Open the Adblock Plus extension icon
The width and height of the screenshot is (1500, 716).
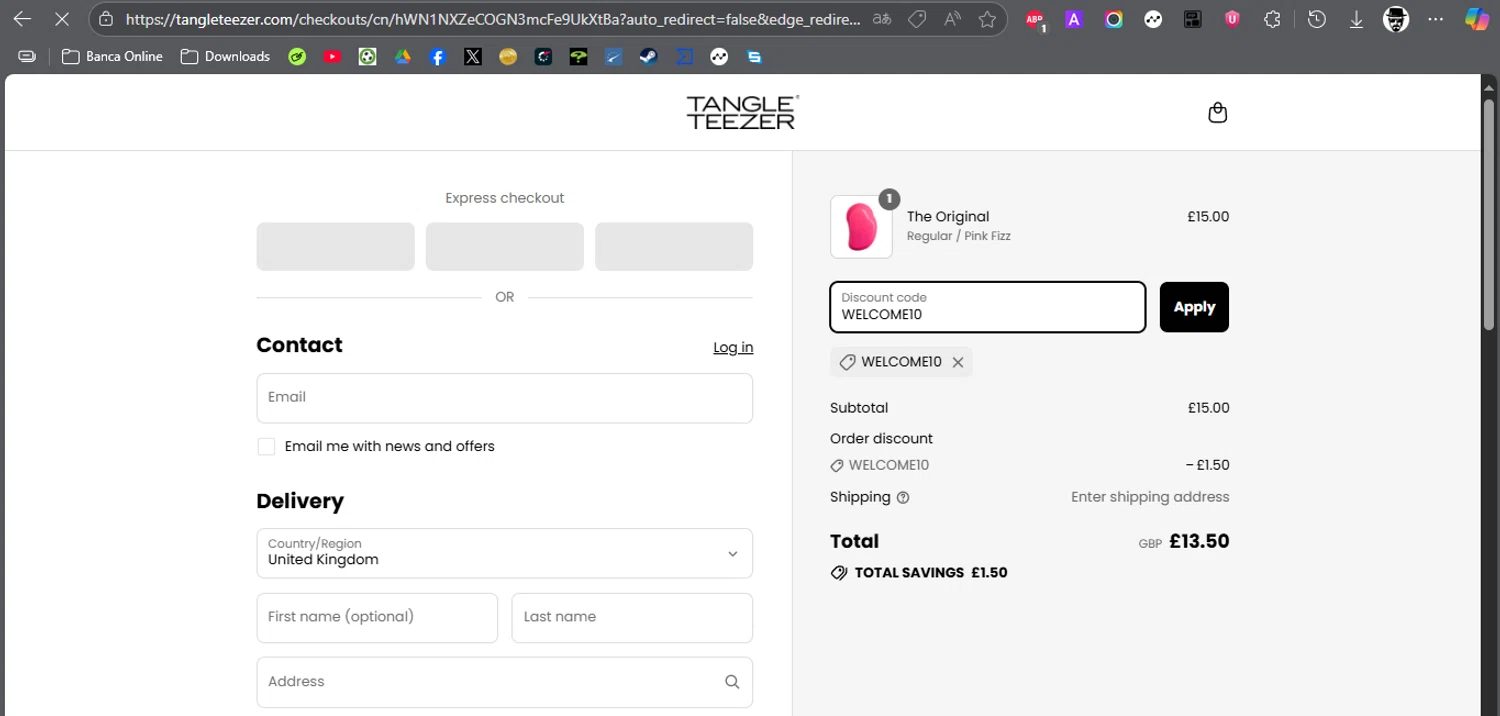[x=1035, y=19]
